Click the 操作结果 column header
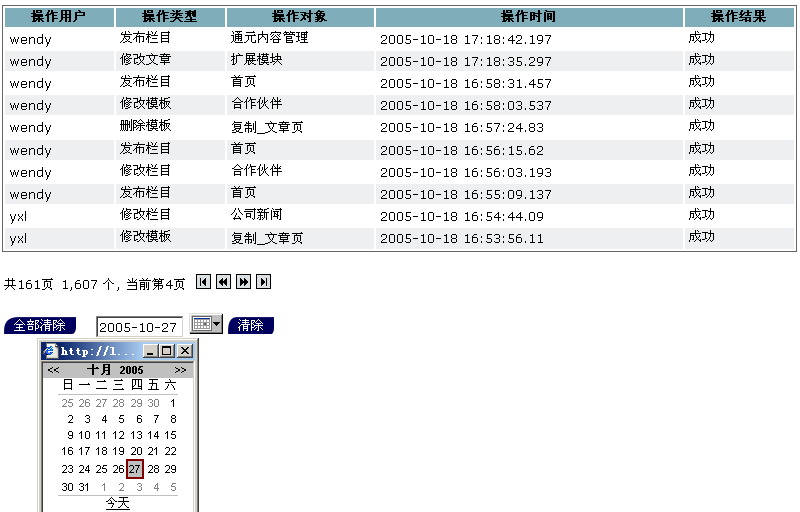Image resolution: width=800 pixels, height=512 pixels. tap(739, 17)
